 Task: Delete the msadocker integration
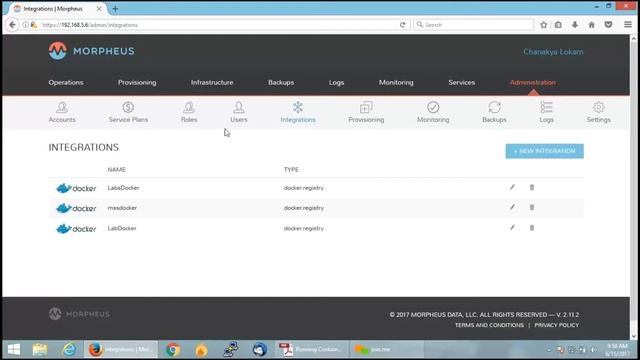click(532, 207)
